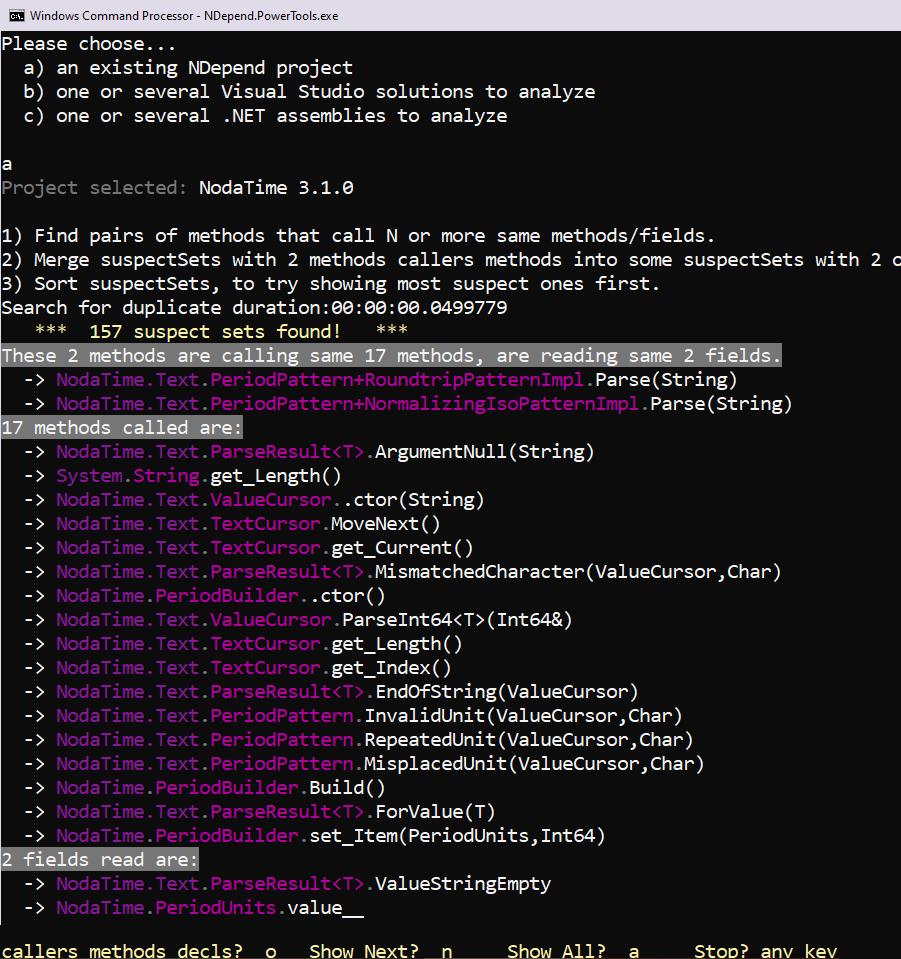Click step '1) Find pairs of methods' line
This screenshot has height=959, width=901.
(x=358, y=235)
